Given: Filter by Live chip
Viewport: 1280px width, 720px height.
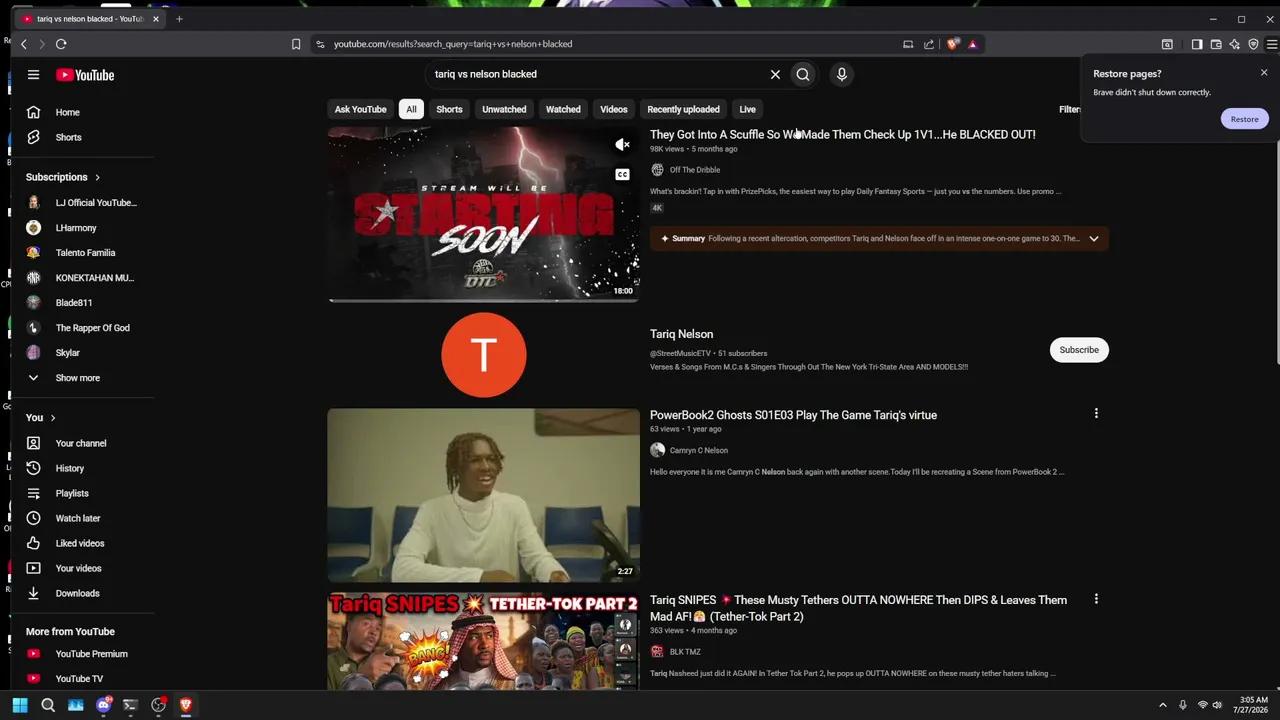Looking at the screenshot, I should pyautogui.click(x=747, y=109).
